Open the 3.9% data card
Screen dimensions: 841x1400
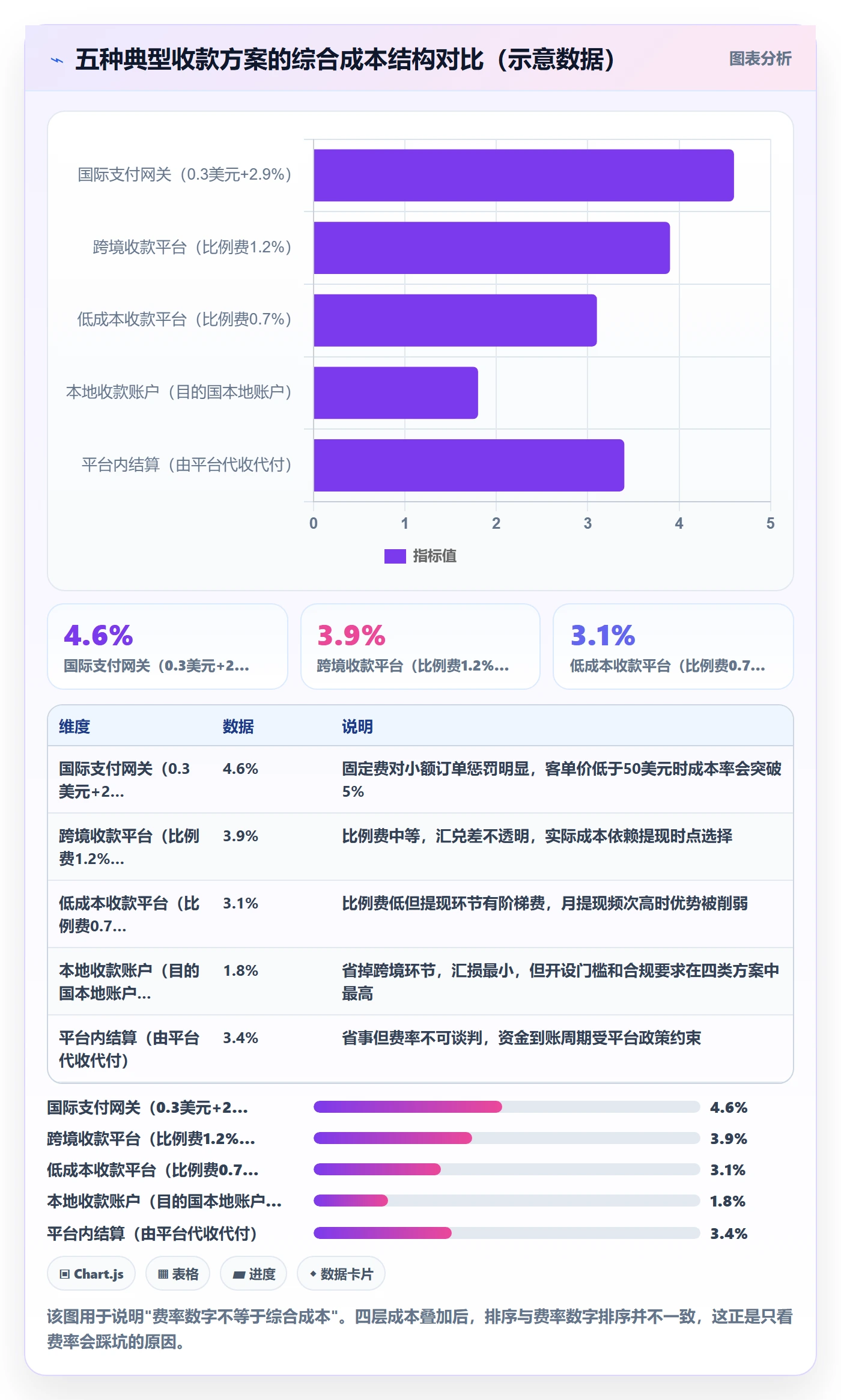420,647
